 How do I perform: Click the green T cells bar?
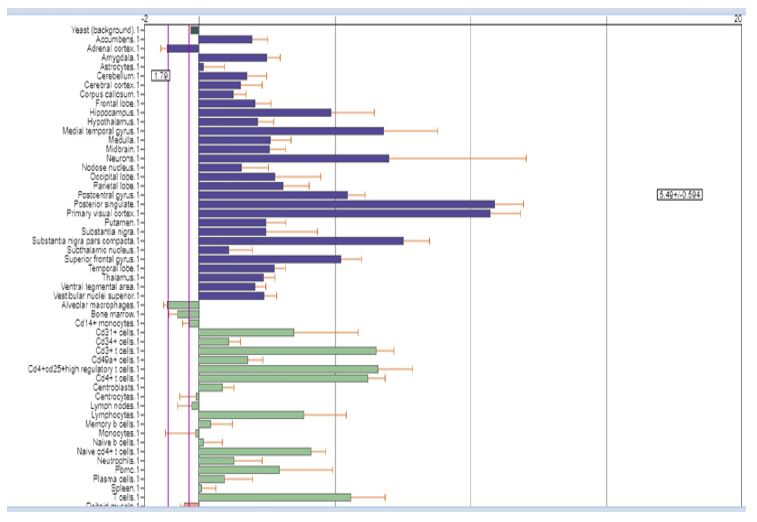pos(274,497)
